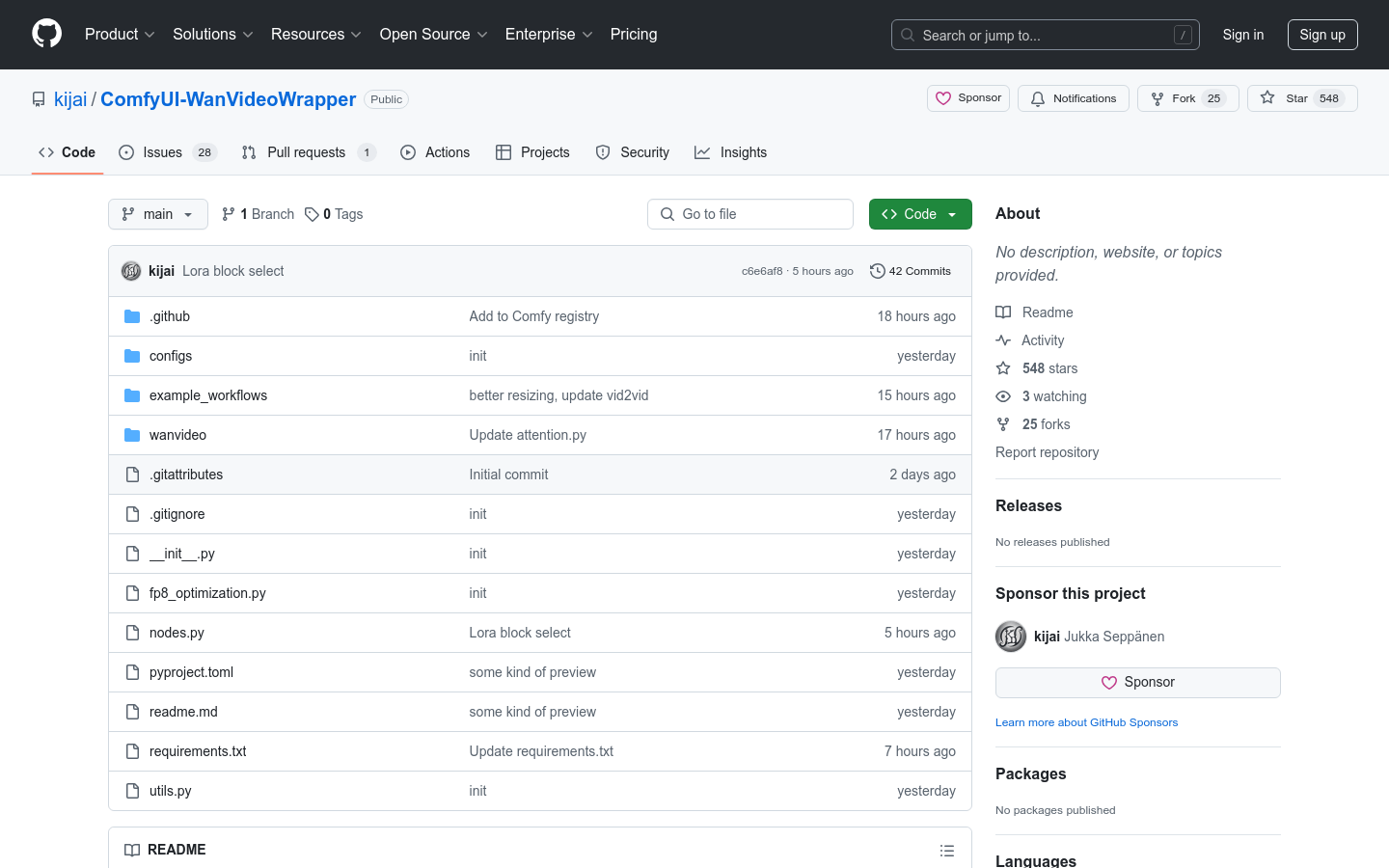The width and height of the screenshot is (1389, 868).
Task: Switch to the Pull requests tab
Action: (x=309, y=152)
